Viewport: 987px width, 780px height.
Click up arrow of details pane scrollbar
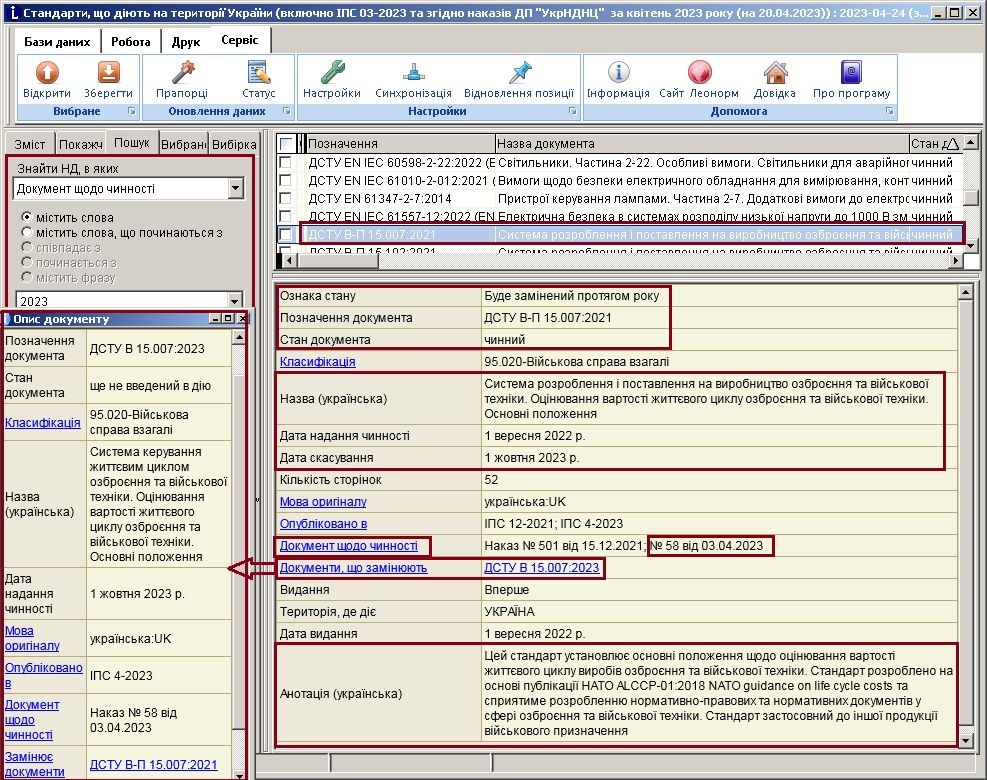pyautogui.click(x=965, y=292)
